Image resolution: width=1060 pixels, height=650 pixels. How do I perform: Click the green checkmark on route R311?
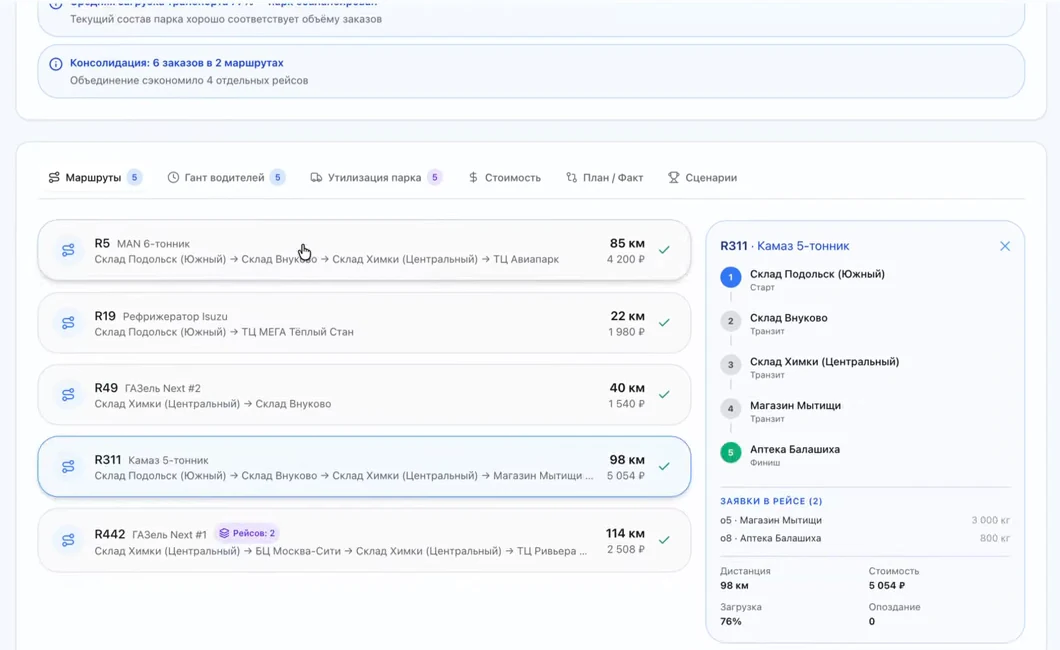tap(665, 466)
